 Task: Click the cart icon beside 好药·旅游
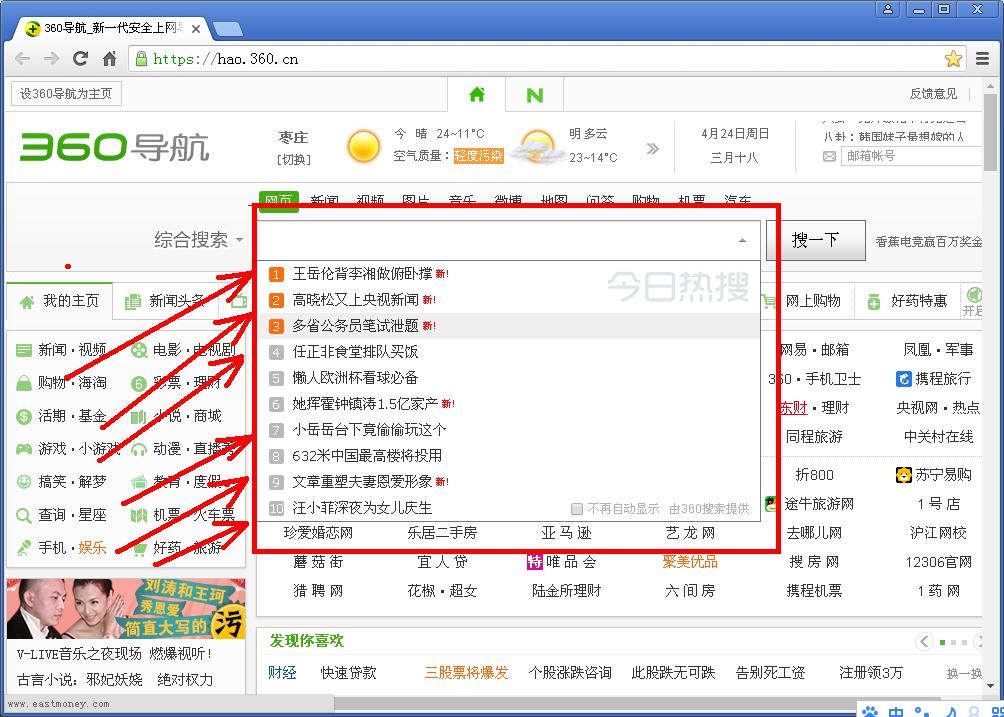tap(139, 549)
